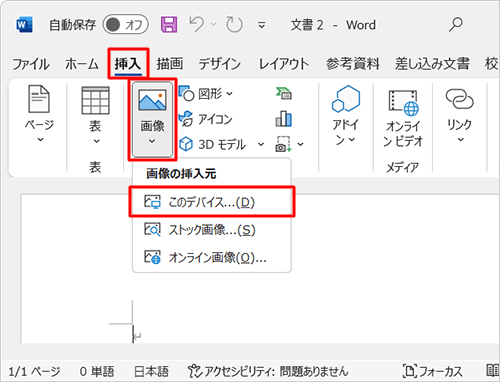This screenshot has height=382, width=500.
Task: Switch to the ホーム tab
Action: 82,64
